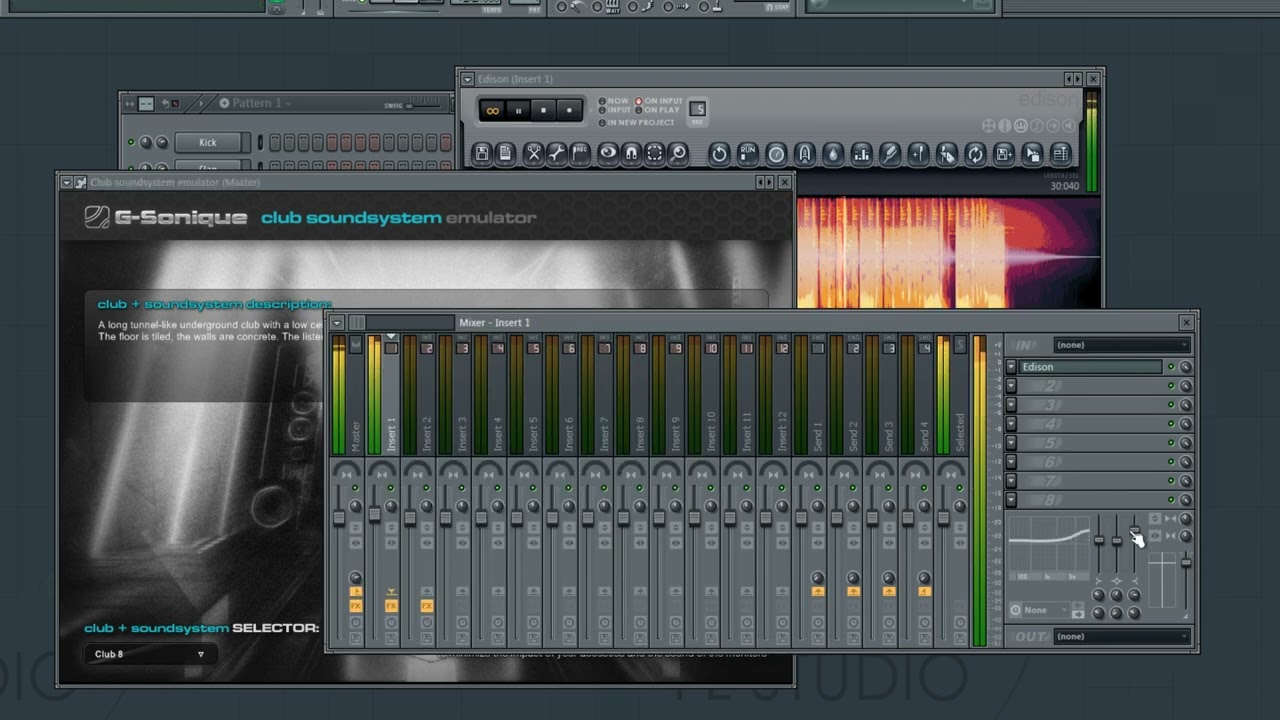Start recording in Edison

click(x=570, y=110)
